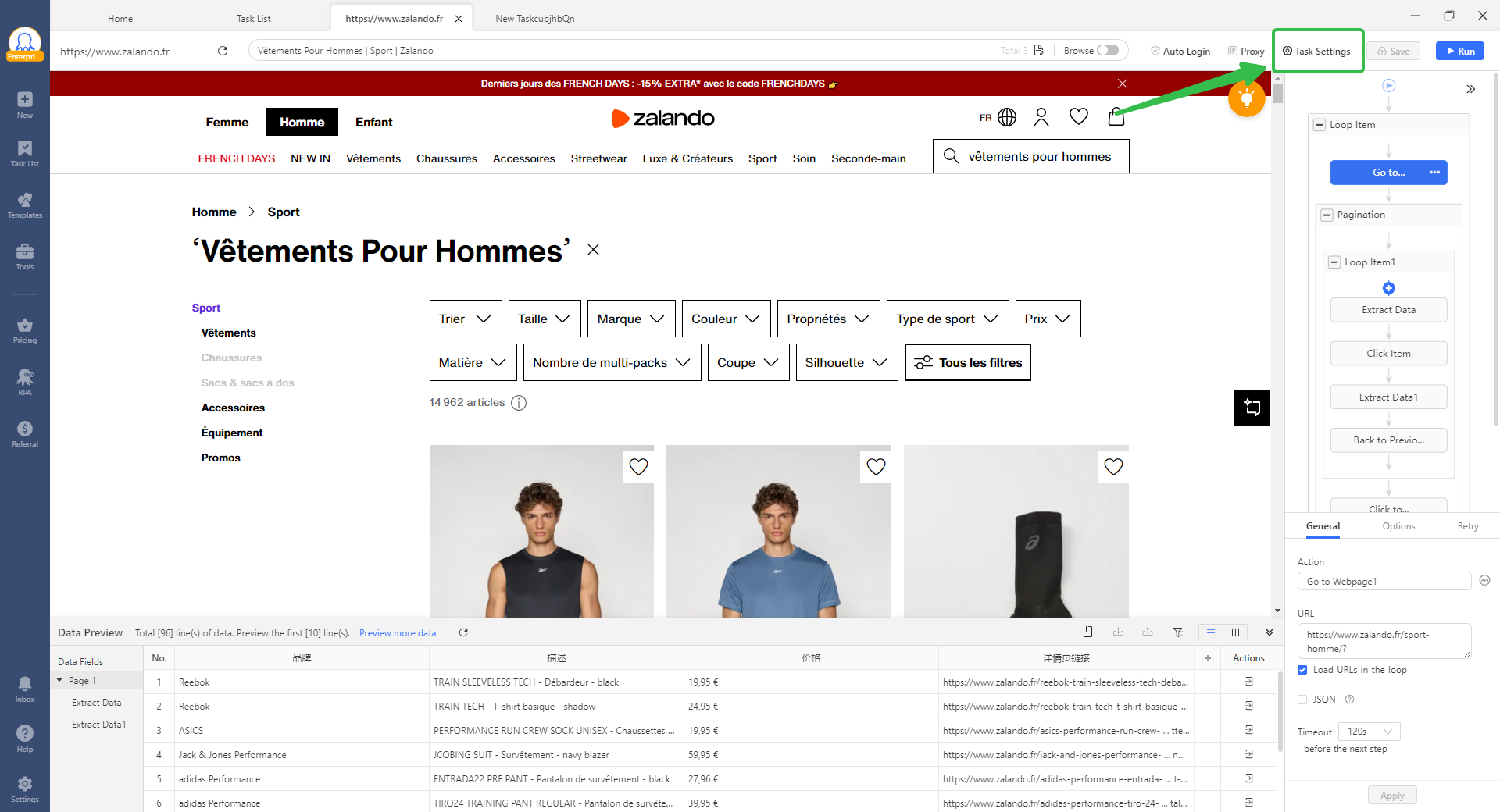Collapse the Pagination step block
Screen dimensions: 1500x812
(1327, 215)
